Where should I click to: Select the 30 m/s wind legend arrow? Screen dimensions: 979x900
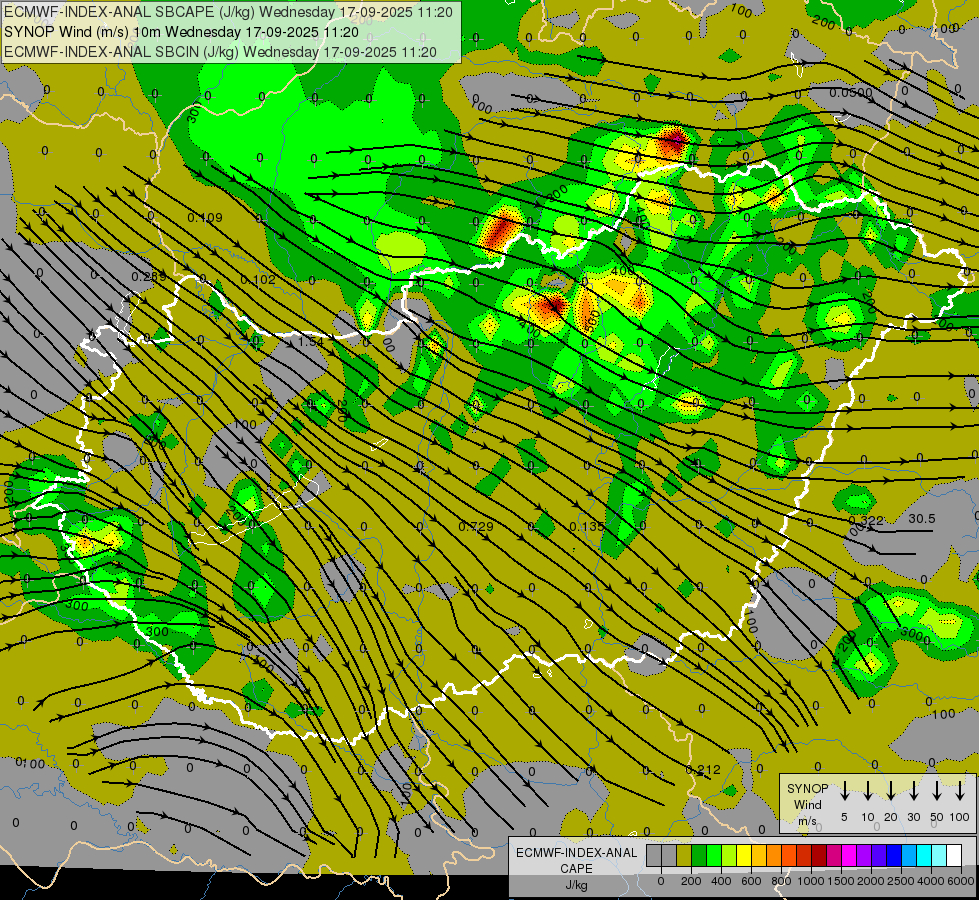[x=914, y=791]
